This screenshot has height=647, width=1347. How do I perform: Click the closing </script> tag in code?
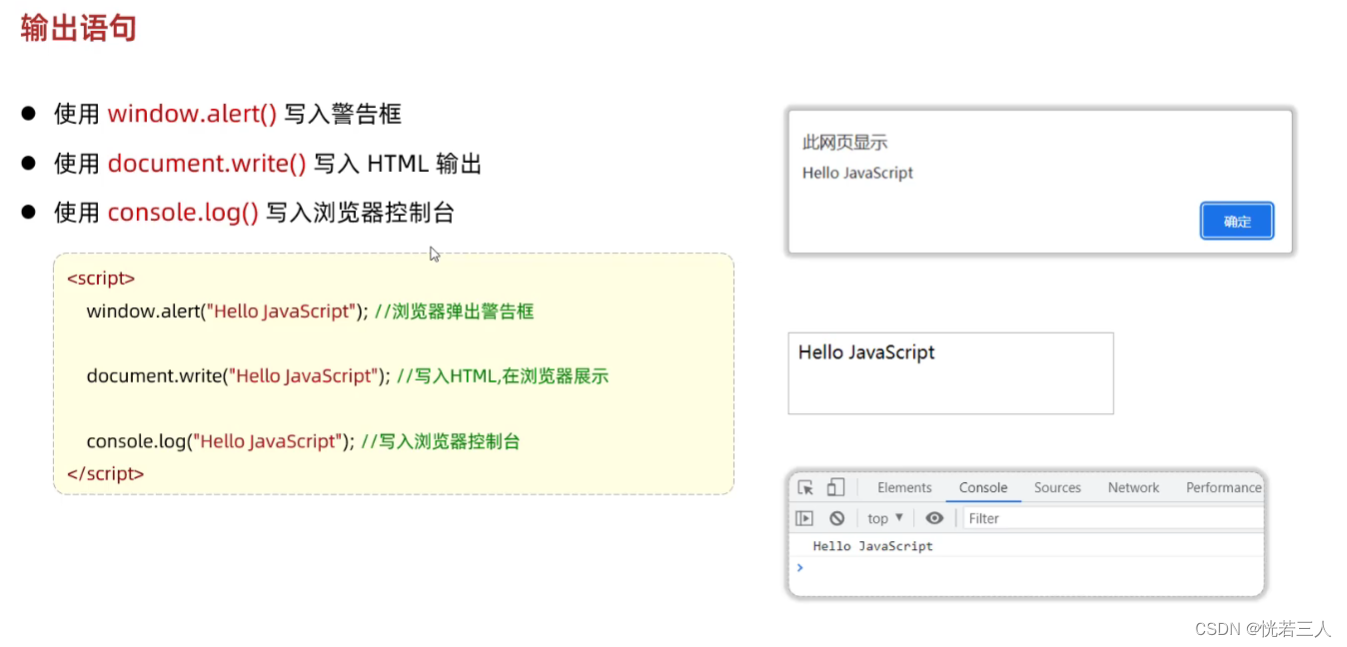tap(105, 474)
